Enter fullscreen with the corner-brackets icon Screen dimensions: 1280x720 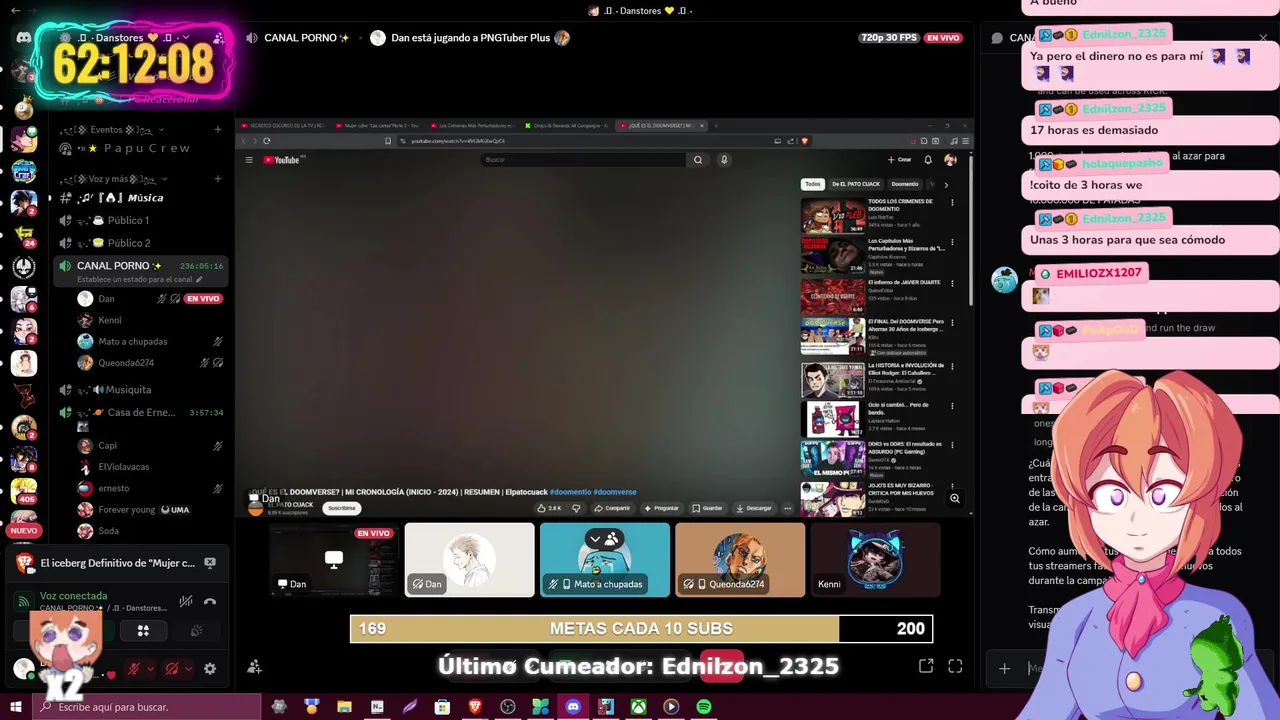click(955, 666)
